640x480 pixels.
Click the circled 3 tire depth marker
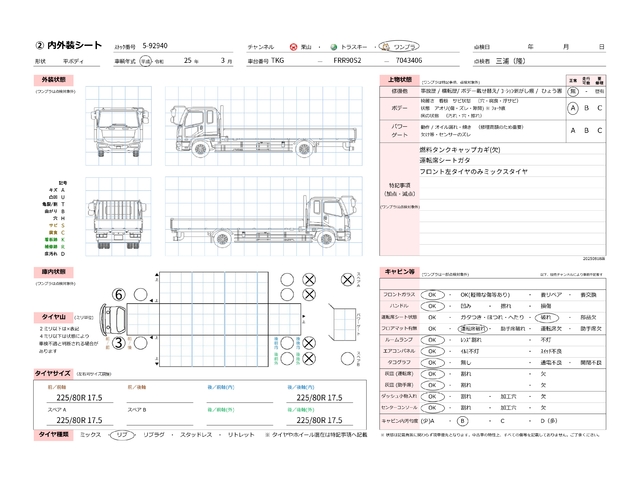(118, 344)
